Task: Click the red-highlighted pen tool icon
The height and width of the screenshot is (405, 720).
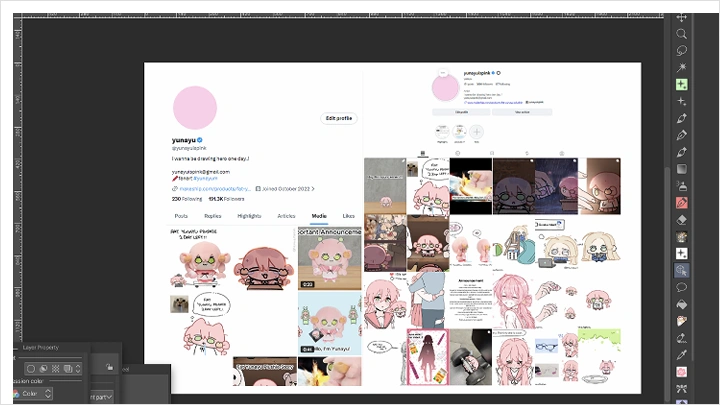Action: [681, 203]
